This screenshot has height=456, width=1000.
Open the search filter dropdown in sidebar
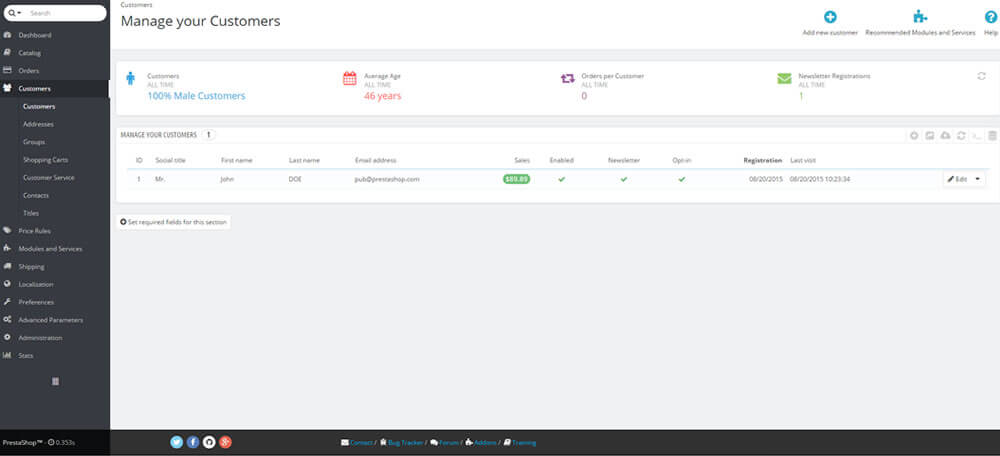point(16,13)
